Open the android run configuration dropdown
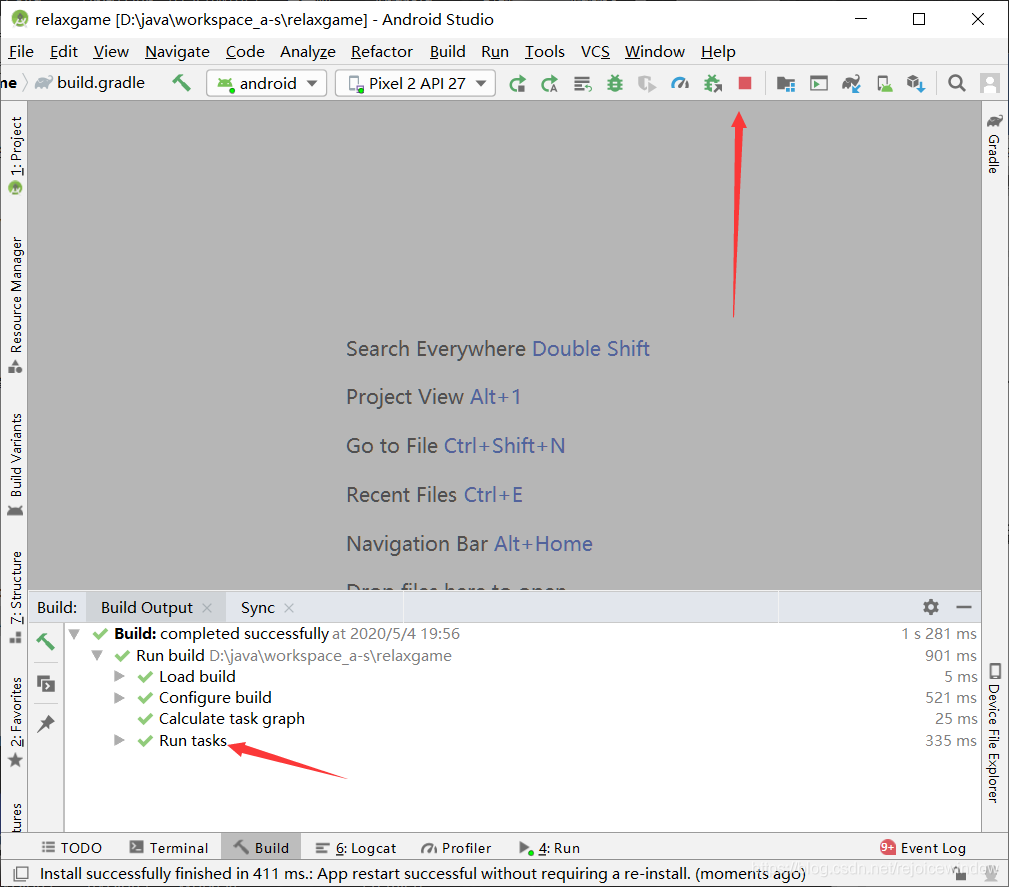This screenshot has height=887, width=1009. click(x=266, y=83)
